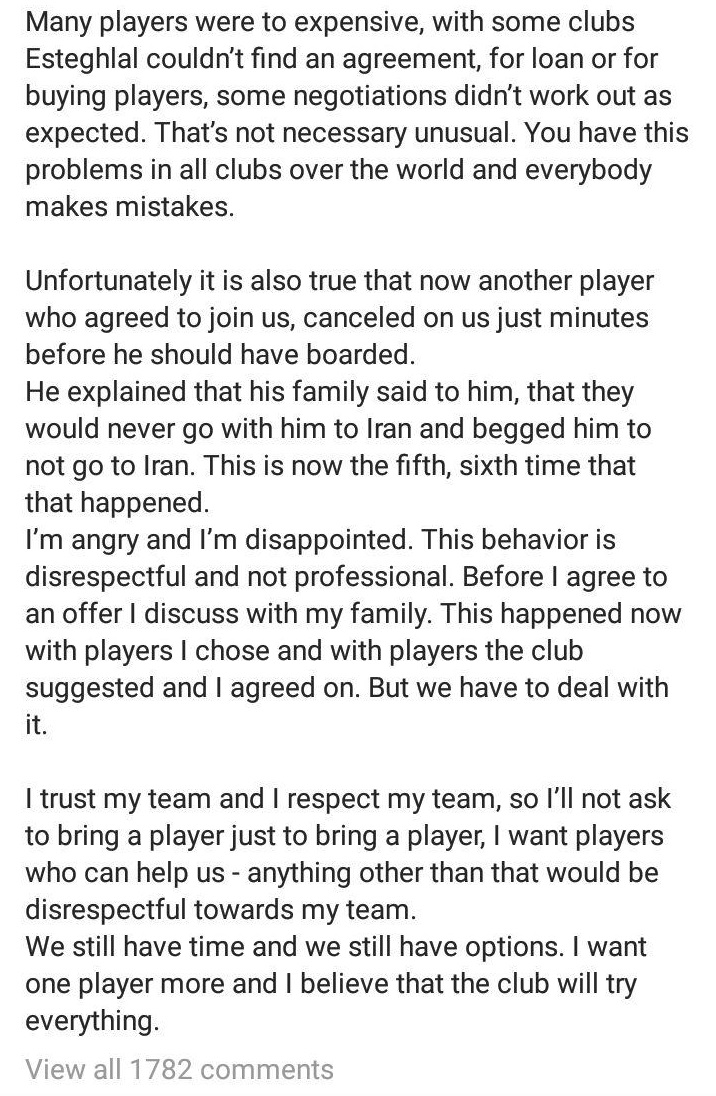Click the word 'everything.' ending the caption
716x1096 pixels.
click(92, 1021)
